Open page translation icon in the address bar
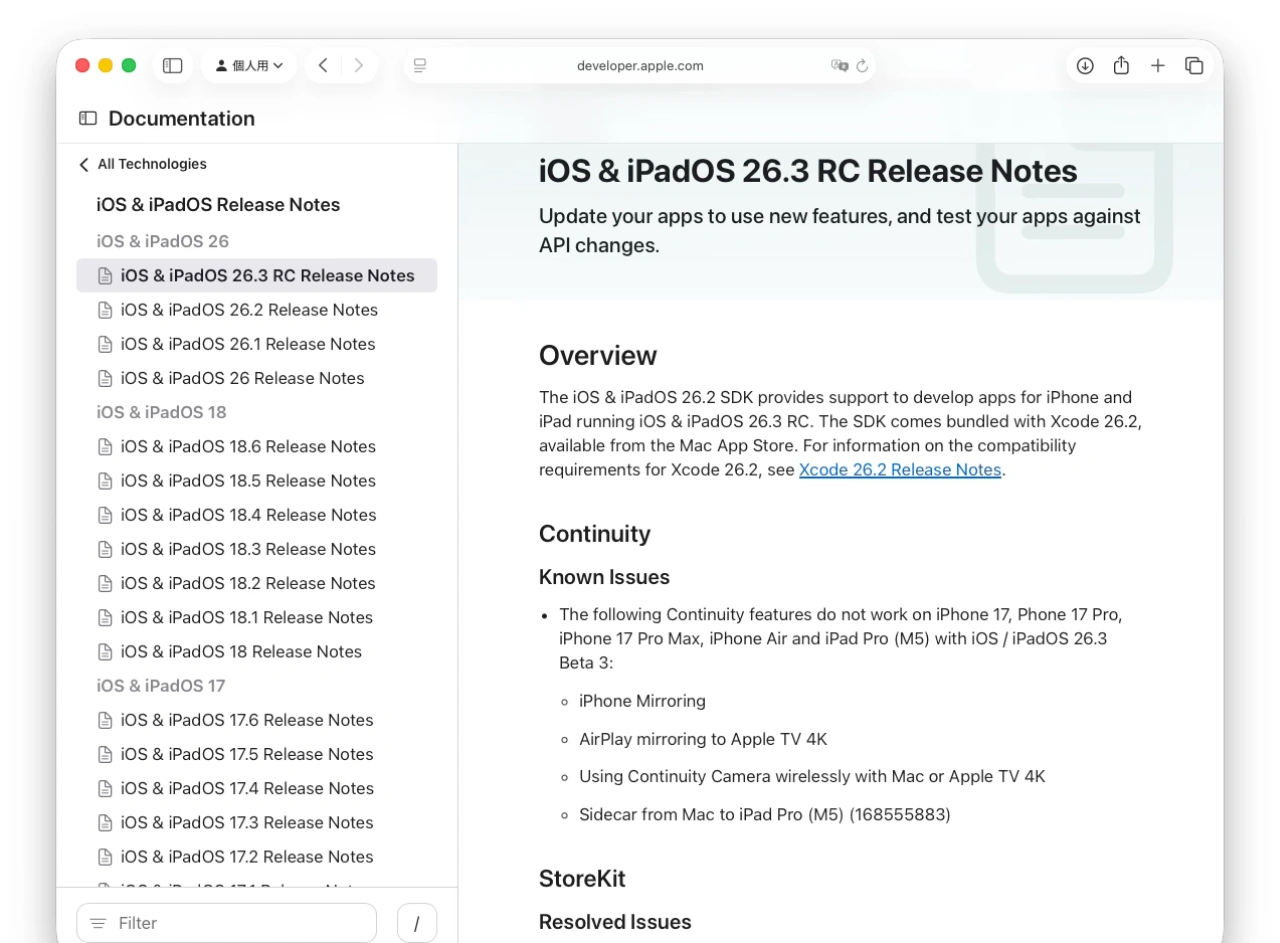 [x=840, y=65]
